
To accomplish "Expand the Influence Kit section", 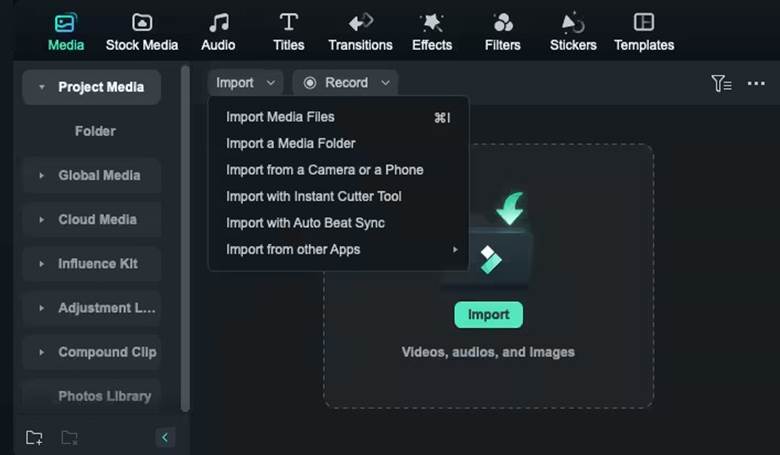I will (x=42, y=264).
